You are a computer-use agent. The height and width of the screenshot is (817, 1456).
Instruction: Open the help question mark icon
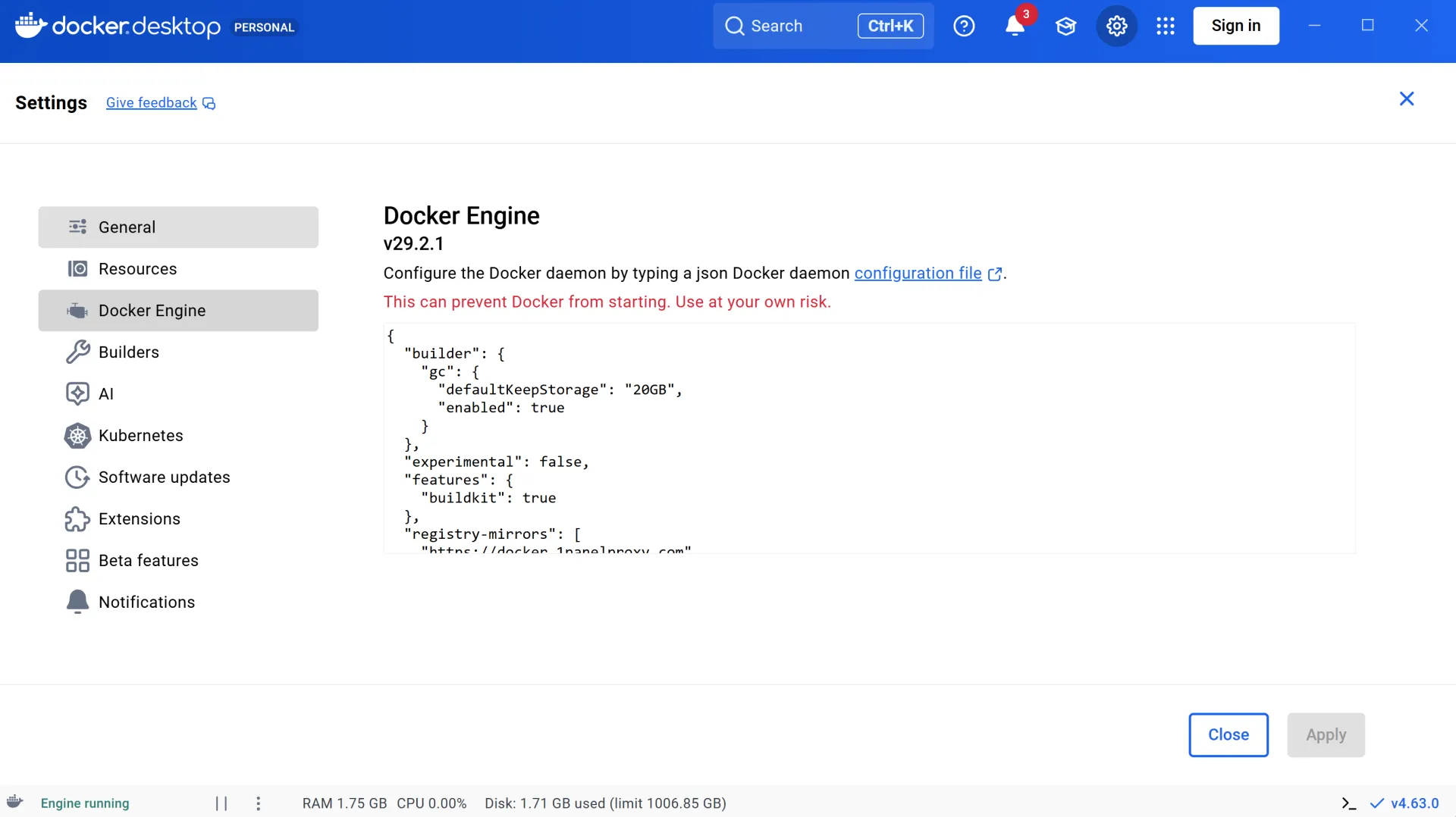pyautogui.click(x=964, y=26)
